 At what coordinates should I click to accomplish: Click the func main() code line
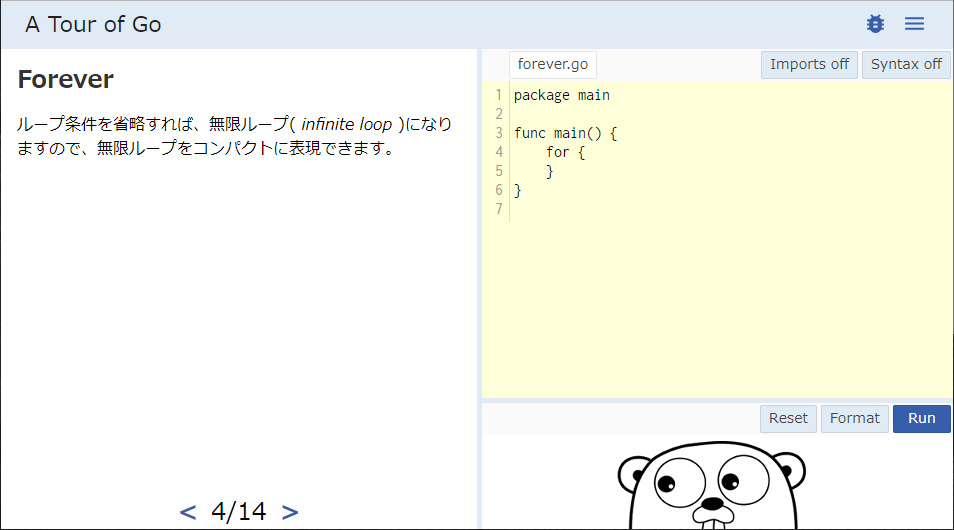point(565,133)
